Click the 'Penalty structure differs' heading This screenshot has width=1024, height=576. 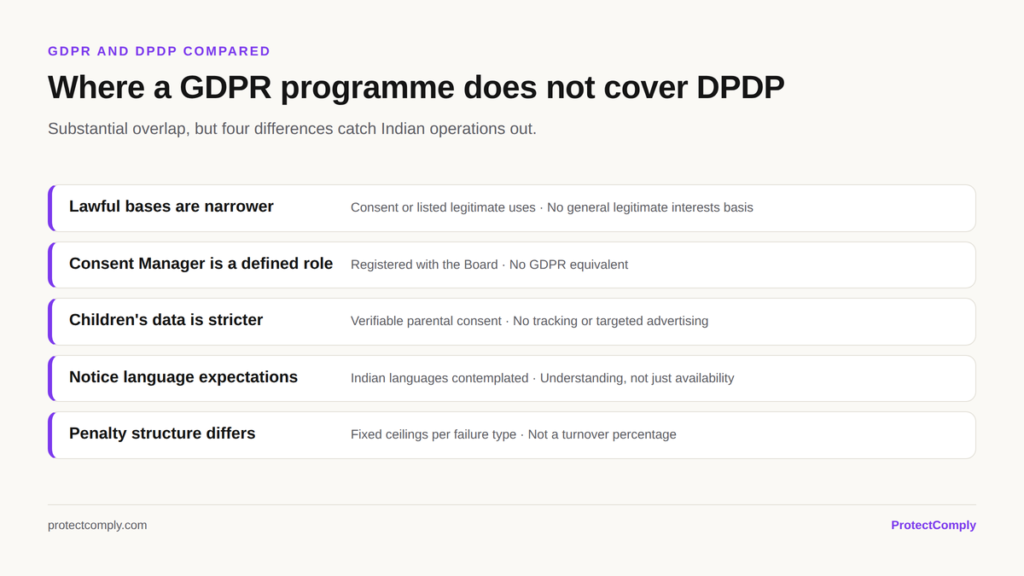pos(162,434)
